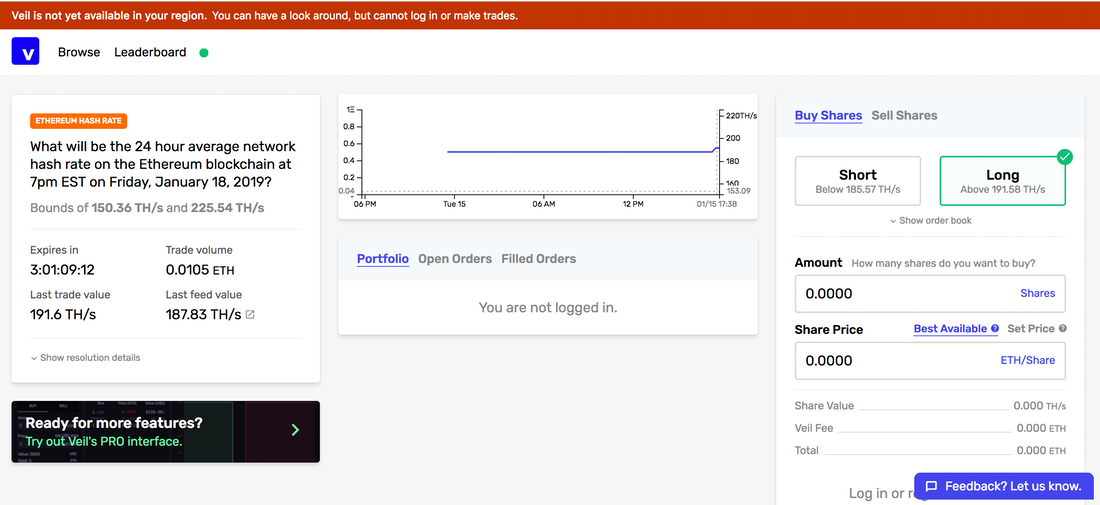The height and width of the screenshot is (505, 1100).
Task: Click the Expires in countdown 3:01:09:12
Action: [62, 270]
